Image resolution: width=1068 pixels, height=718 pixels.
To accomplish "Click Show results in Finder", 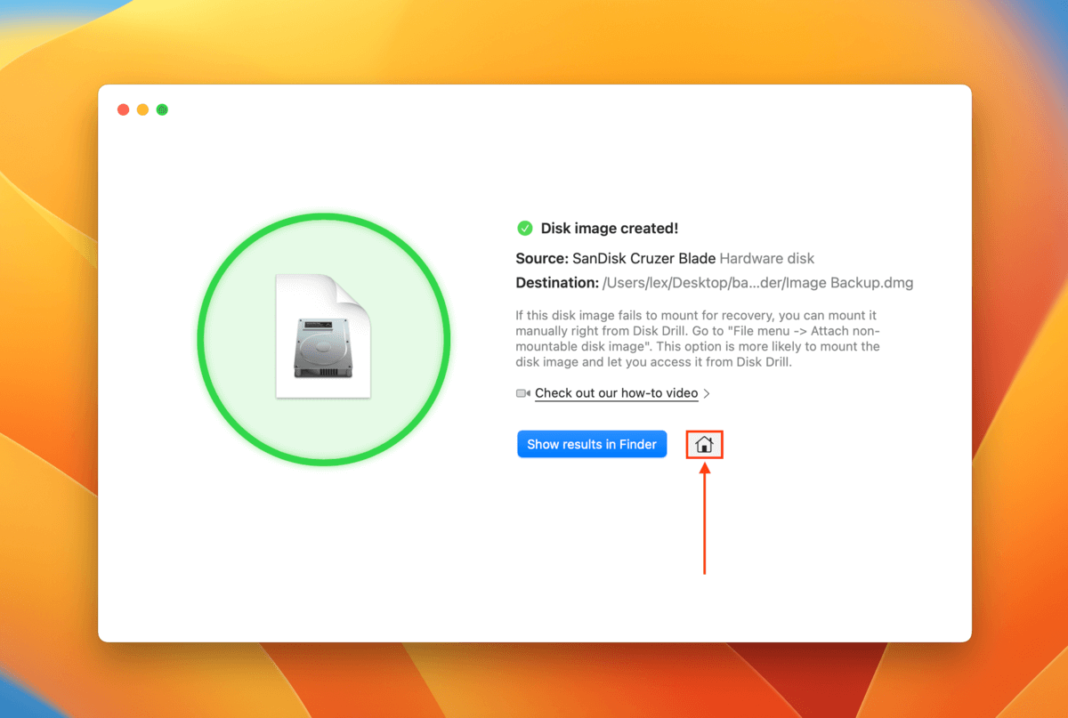I will 591,443.
